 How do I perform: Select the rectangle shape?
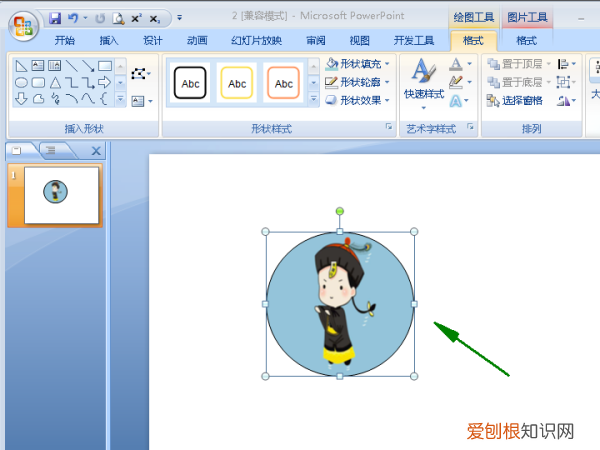click(x=104, y=66)
